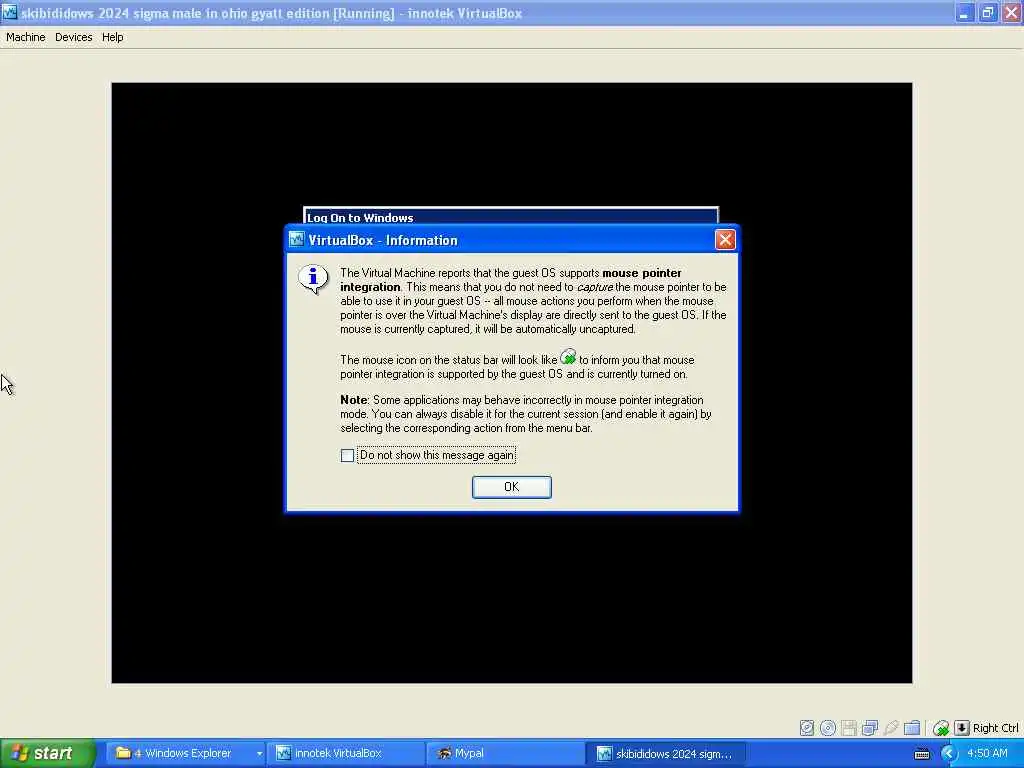Switch to innotek VirtualBox taskbar window
The height and width of the screenshot is (768, 1024).
coord(345,753)
